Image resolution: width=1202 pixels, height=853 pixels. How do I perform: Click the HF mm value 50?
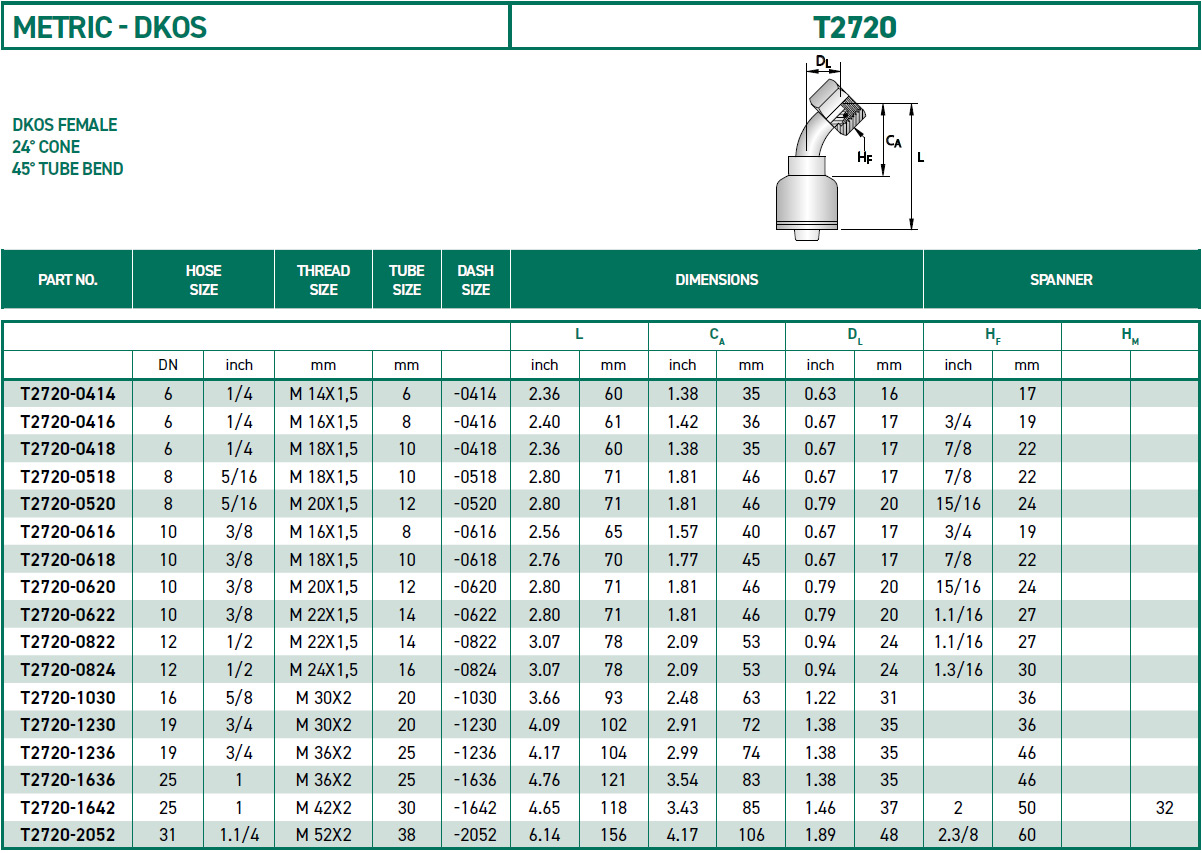tap(1027, 808)
